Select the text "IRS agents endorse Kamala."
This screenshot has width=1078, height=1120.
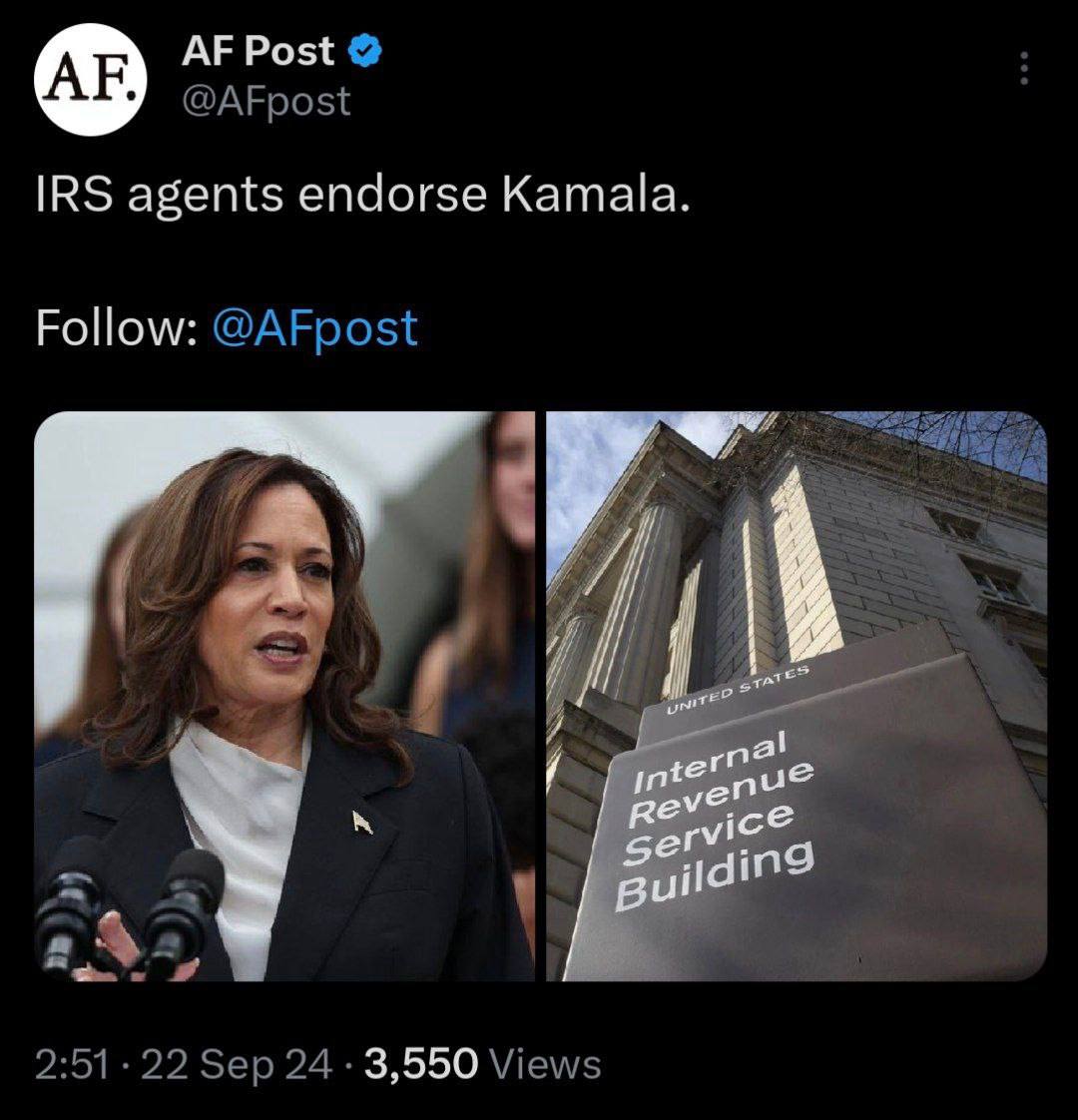pyautogui.click(x=363, y=195)
